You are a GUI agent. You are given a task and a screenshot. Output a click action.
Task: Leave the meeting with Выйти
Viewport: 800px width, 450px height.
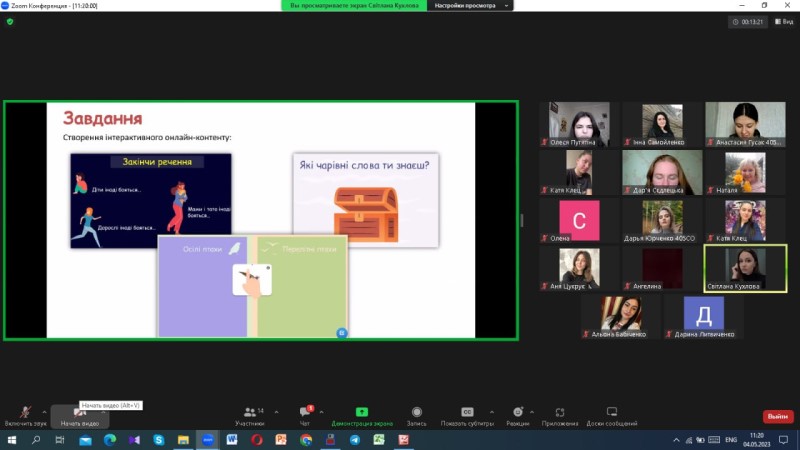pos(778,416)
